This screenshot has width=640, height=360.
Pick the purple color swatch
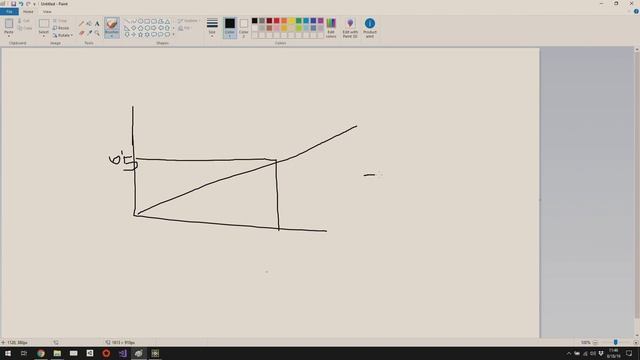pos(321,20)
